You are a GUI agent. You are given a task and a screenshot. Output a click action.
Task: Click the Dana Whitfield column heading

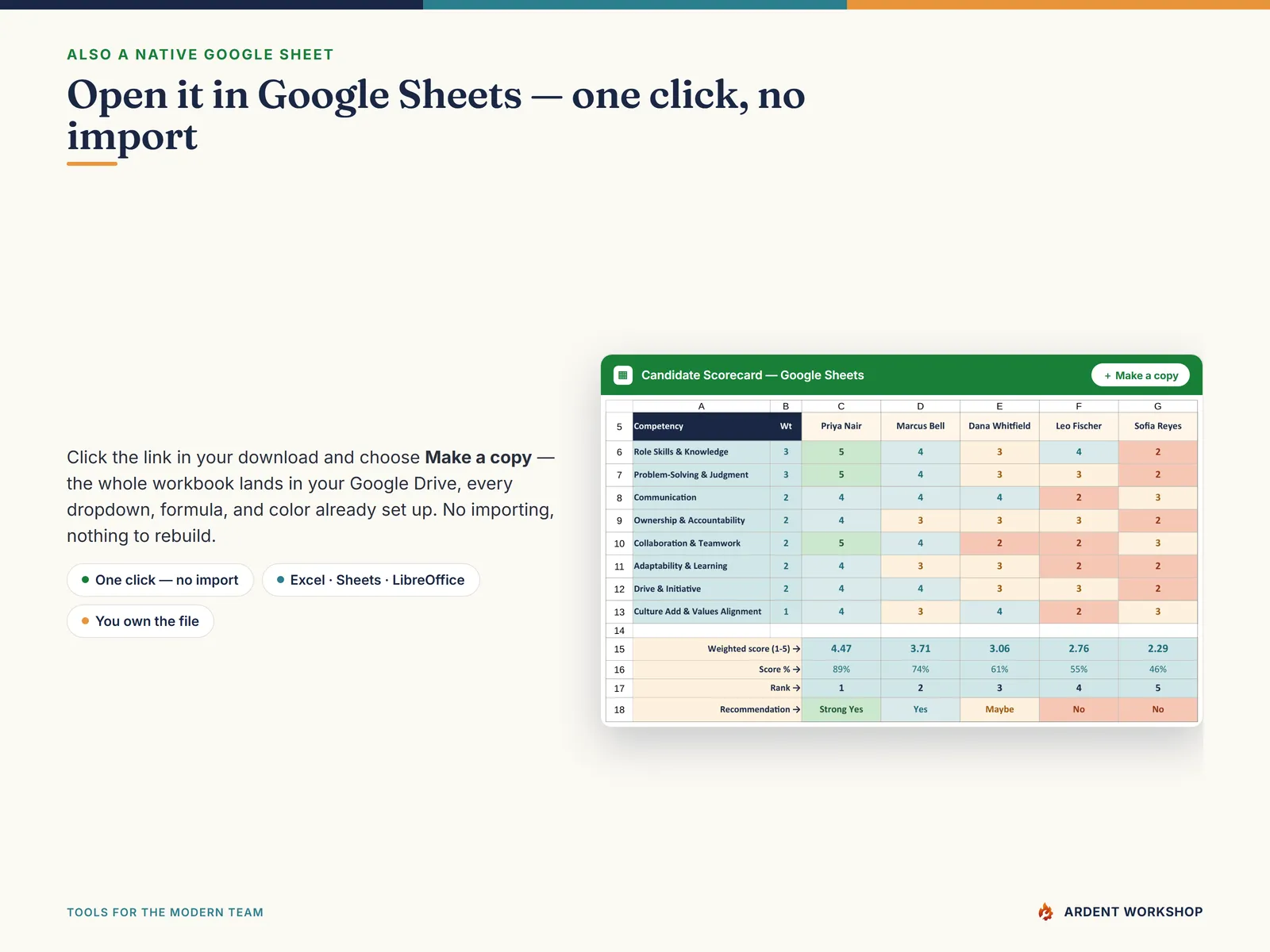coord(999,426)
